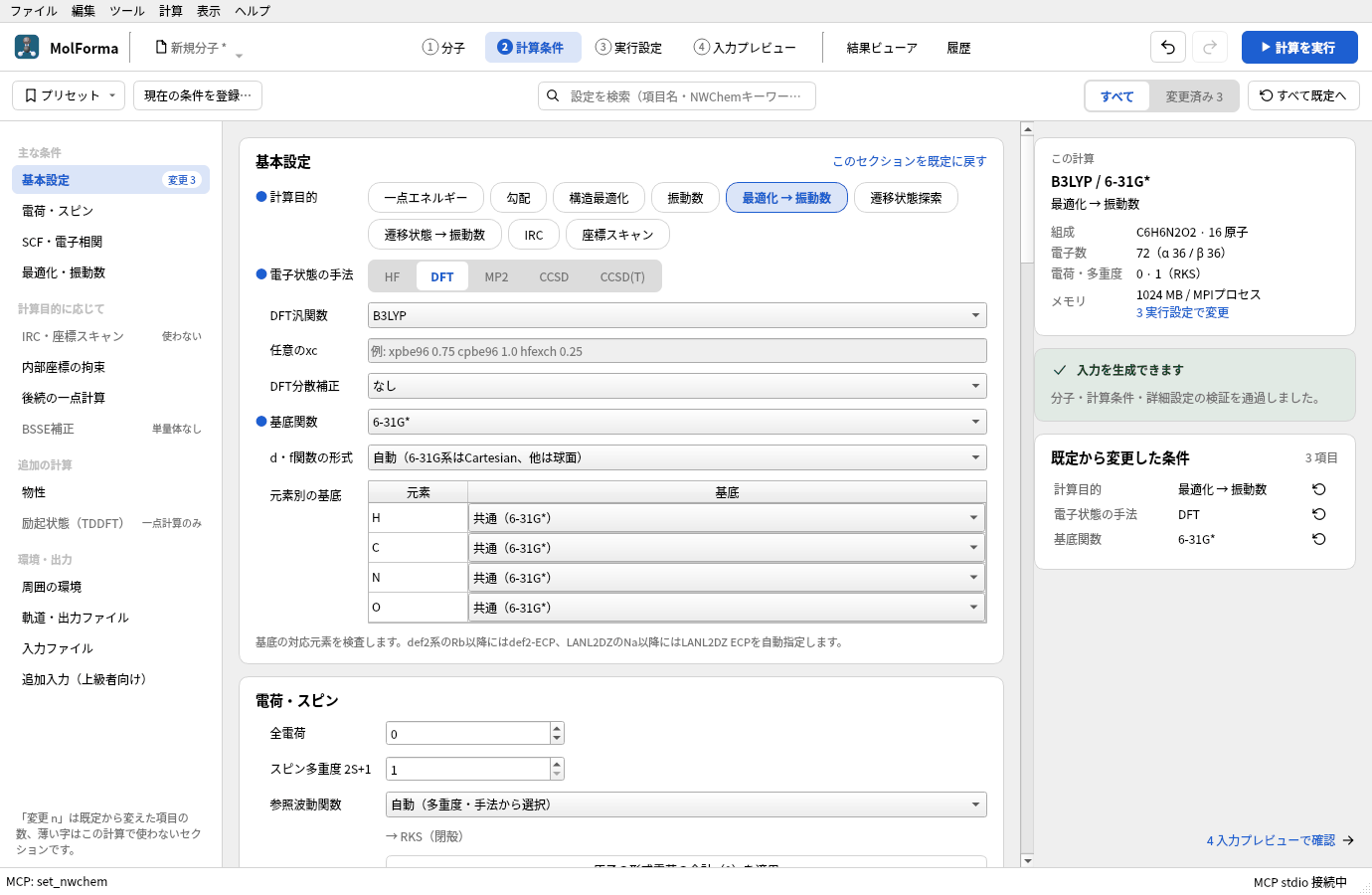1372x895 pixels.
Task: Select 遷移状態→振動数 calculation purpose
Action: [434, 235]
